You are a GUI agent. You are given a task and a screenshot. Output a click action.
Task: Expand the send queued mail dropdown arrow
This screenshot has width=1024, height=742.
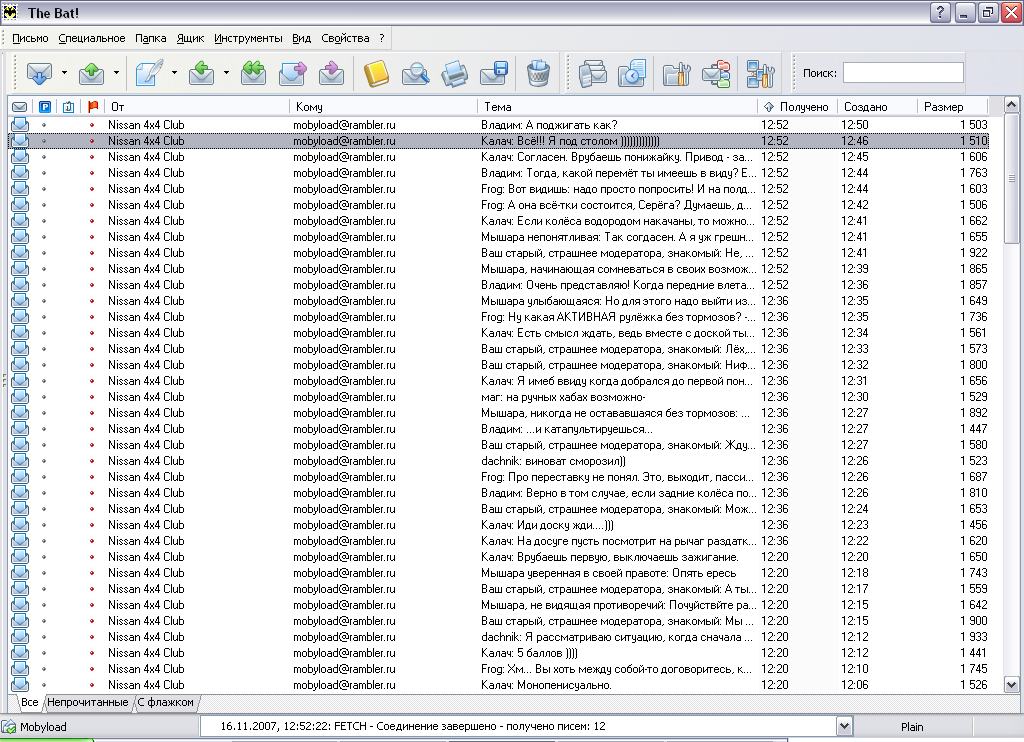[116, 73]
